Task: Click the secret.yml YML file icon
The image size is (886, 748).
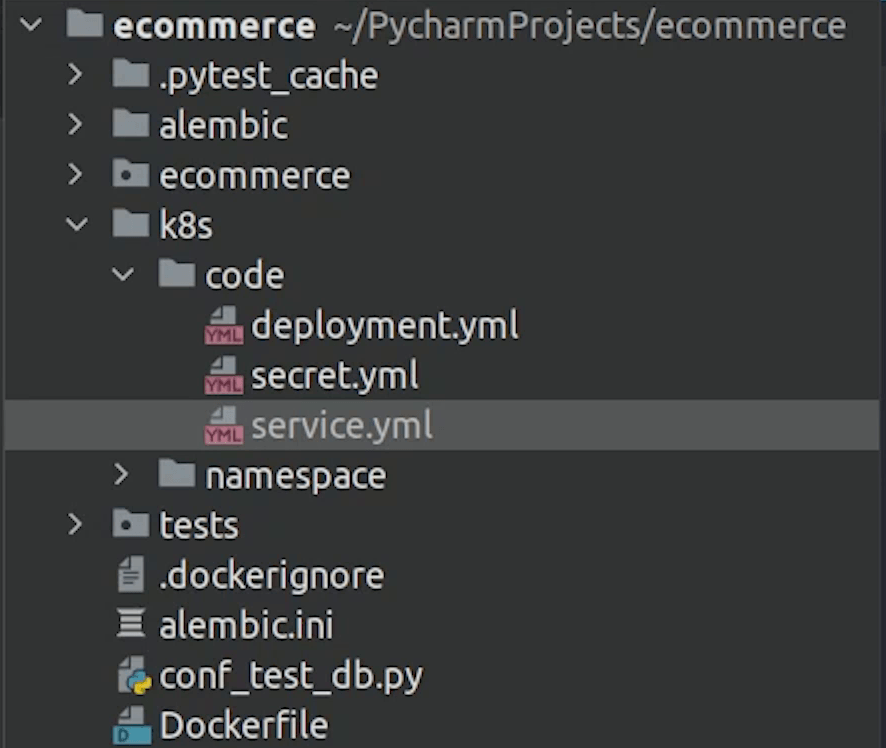Action: pos(224,376)
